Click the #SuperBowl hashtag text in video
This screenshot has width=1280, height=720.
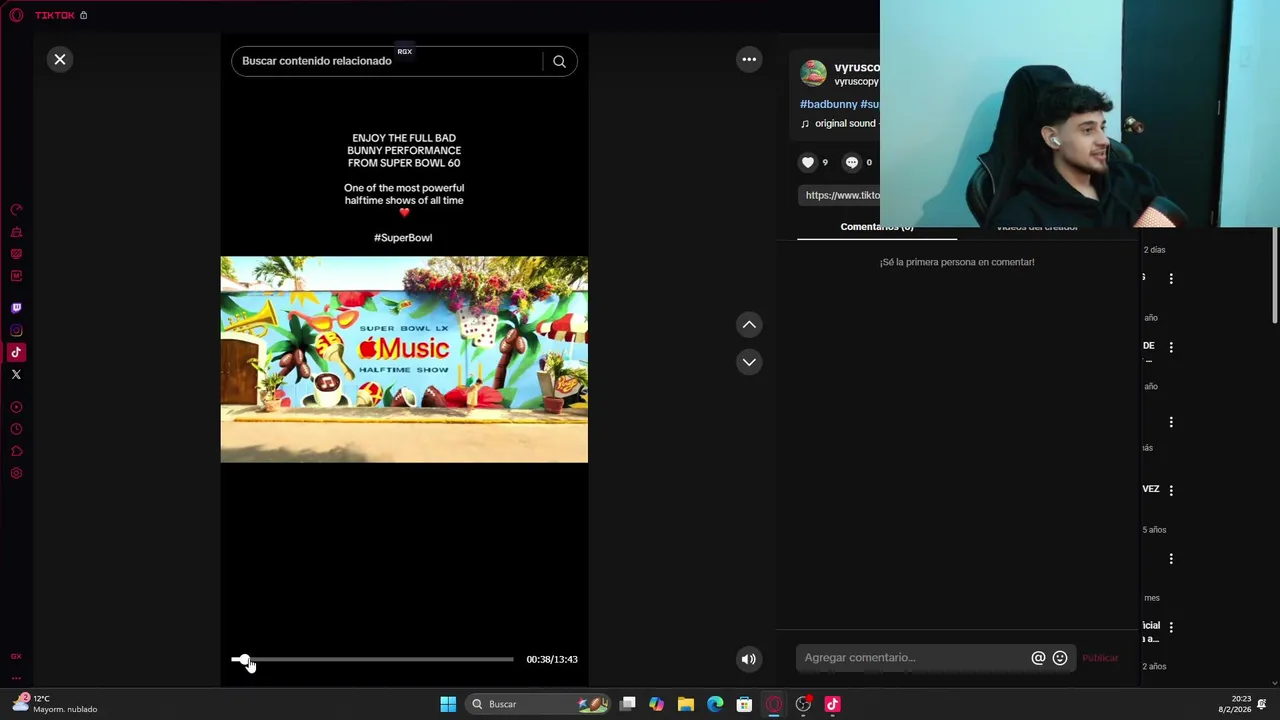(x=403, y=238)
